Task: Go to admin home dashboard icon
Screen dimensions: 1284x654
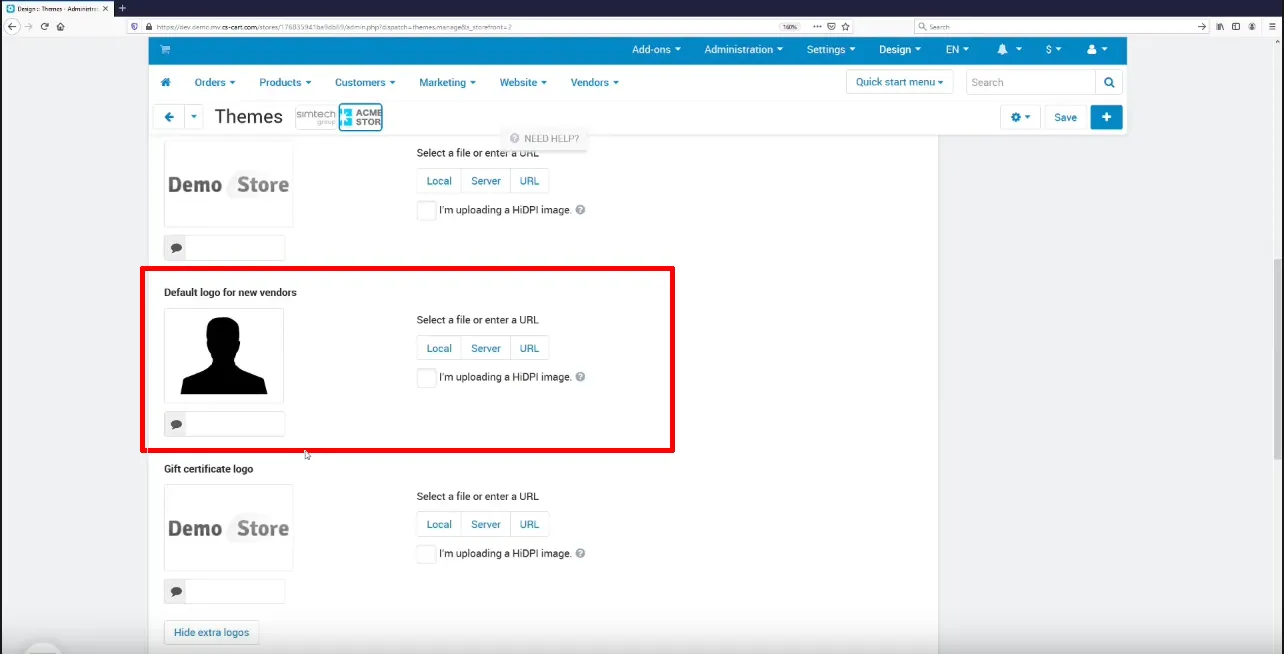Action: 166,83
